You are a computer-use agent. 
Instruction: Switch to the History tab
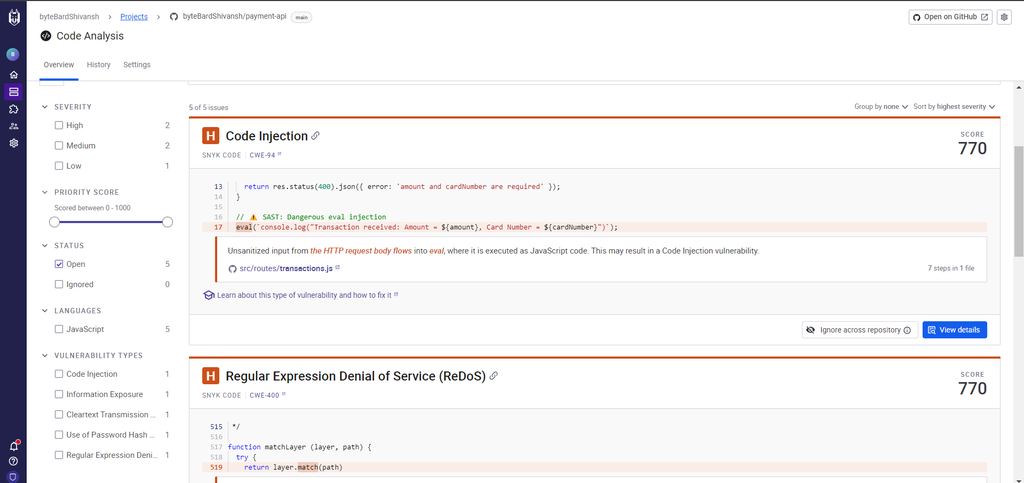[x=99, y=65]
